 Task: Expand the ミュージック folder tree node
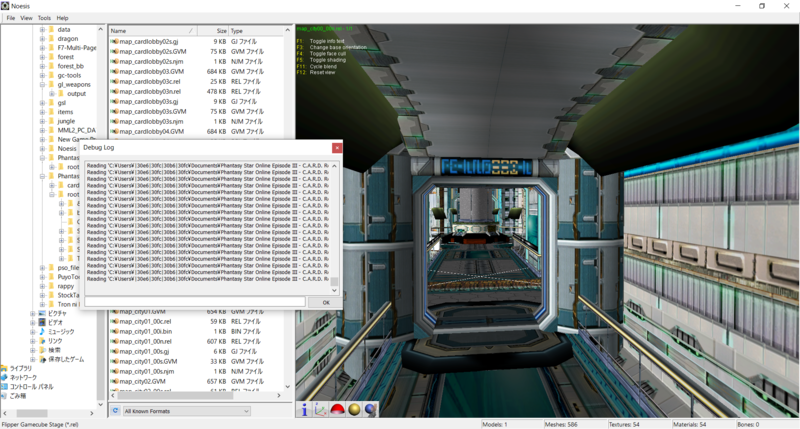point(33,332)
